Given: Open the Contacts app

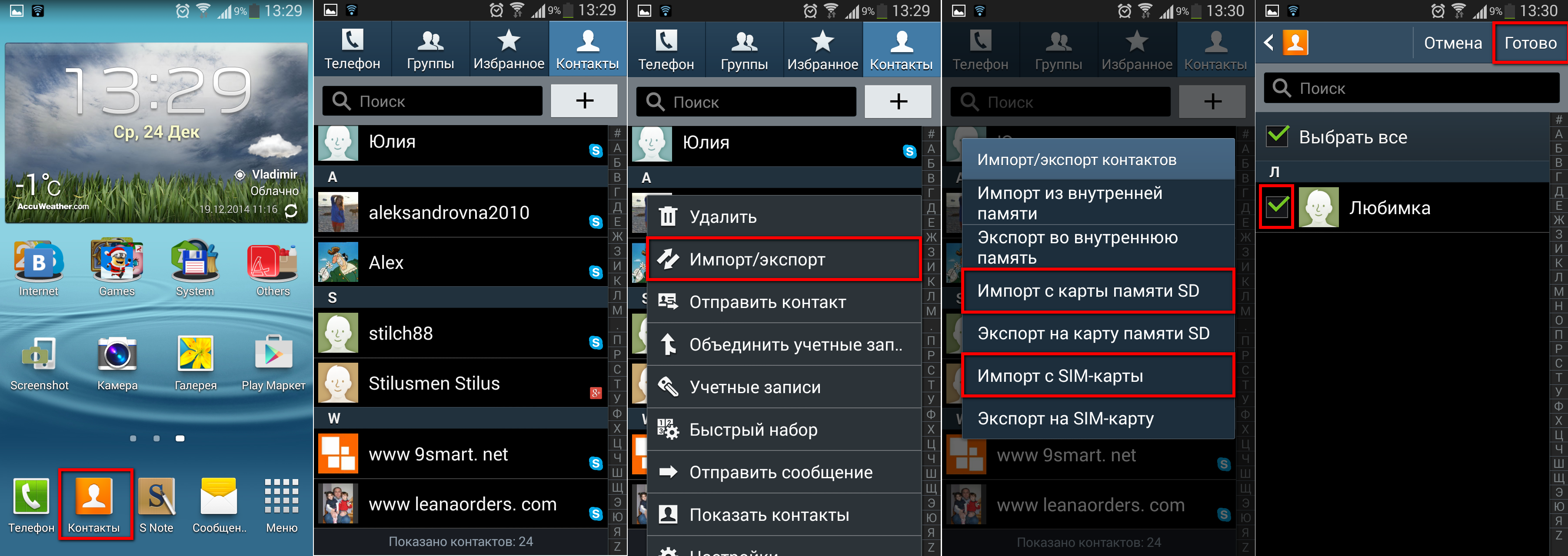Looking at the screenshot, I should [94, 503].
